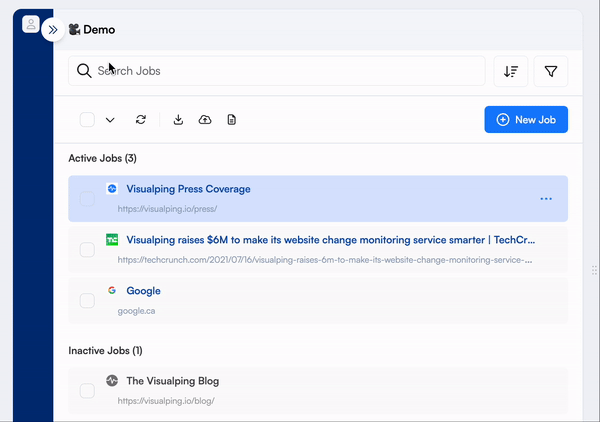Expand the sidebar with the double-chevron button
600x422 pixels.
click(x=53, y=29)
